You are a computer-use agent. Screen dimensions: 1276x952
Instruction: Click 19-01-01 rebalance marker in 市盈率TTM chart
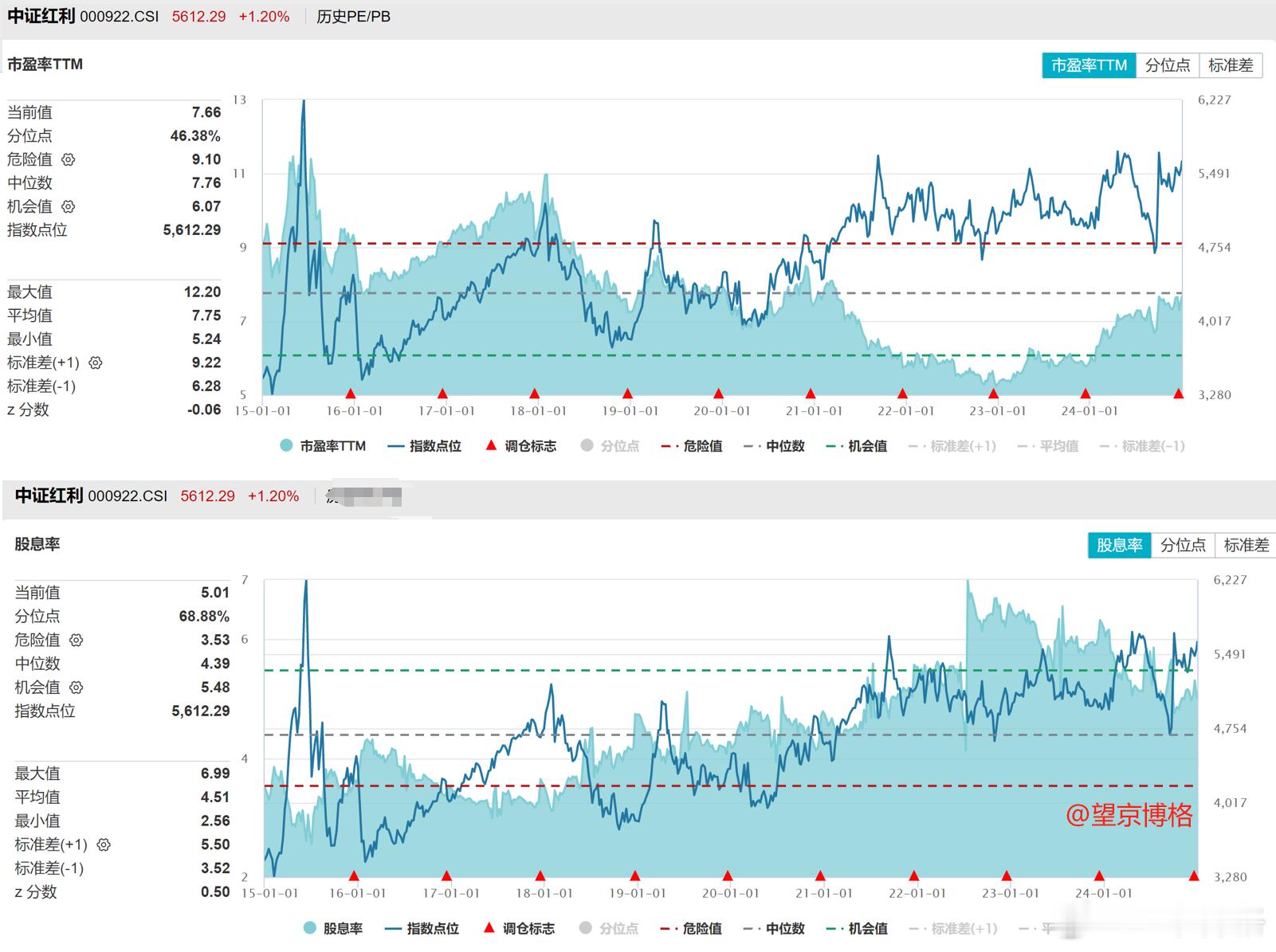627,394
